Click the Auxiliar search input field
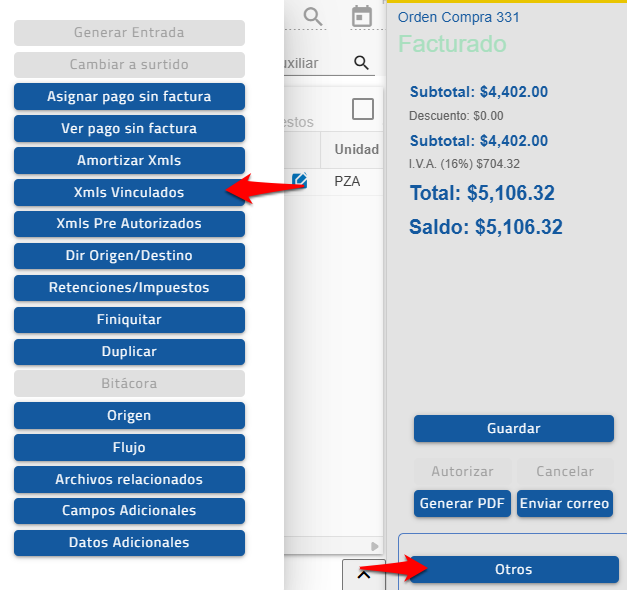627x590 pixels. 315,63
